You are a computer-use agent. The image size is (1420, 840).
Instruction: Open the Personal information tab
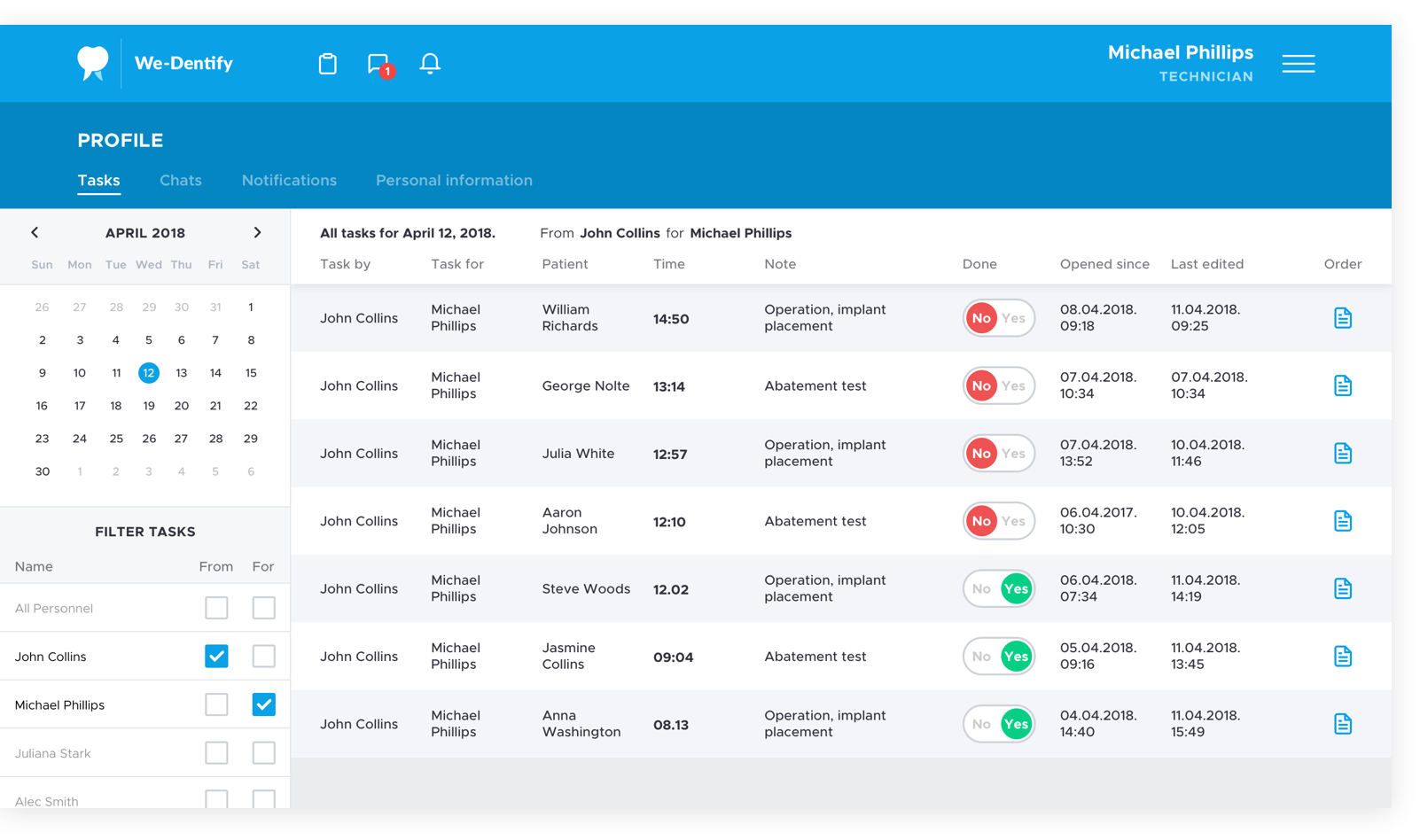(454, 181)
